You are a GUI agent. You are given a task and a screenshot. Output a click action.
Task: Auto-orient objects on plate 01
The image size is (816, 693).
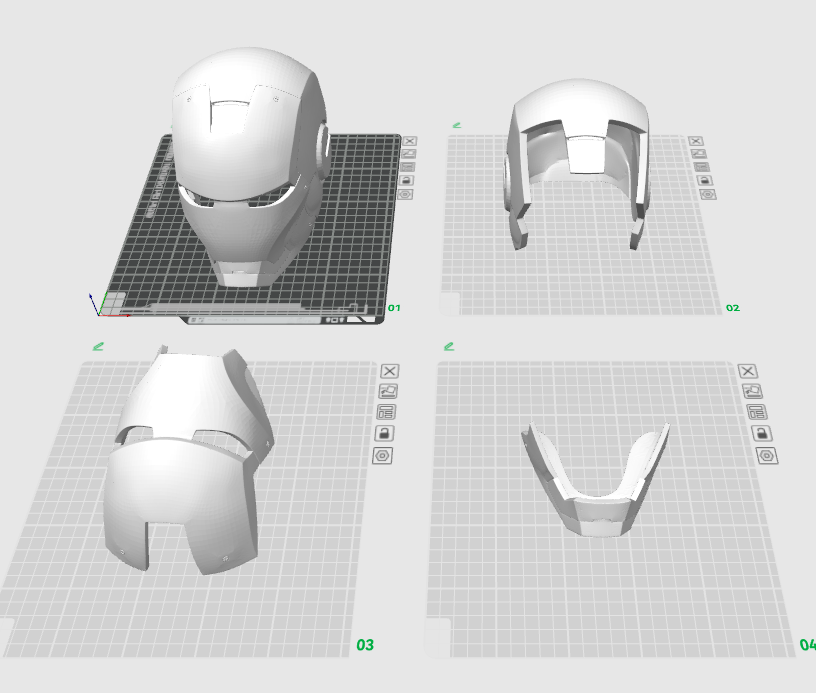click(409, 154)
